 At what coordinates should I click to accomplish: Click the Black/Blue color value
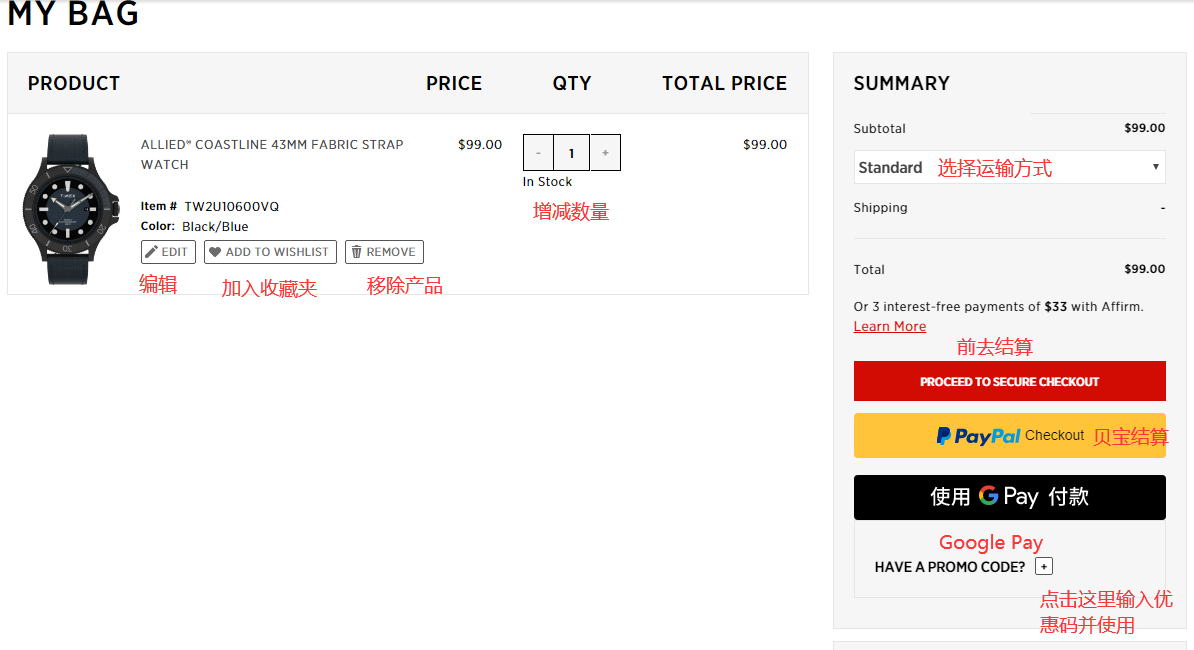click(x=215, y=227)
